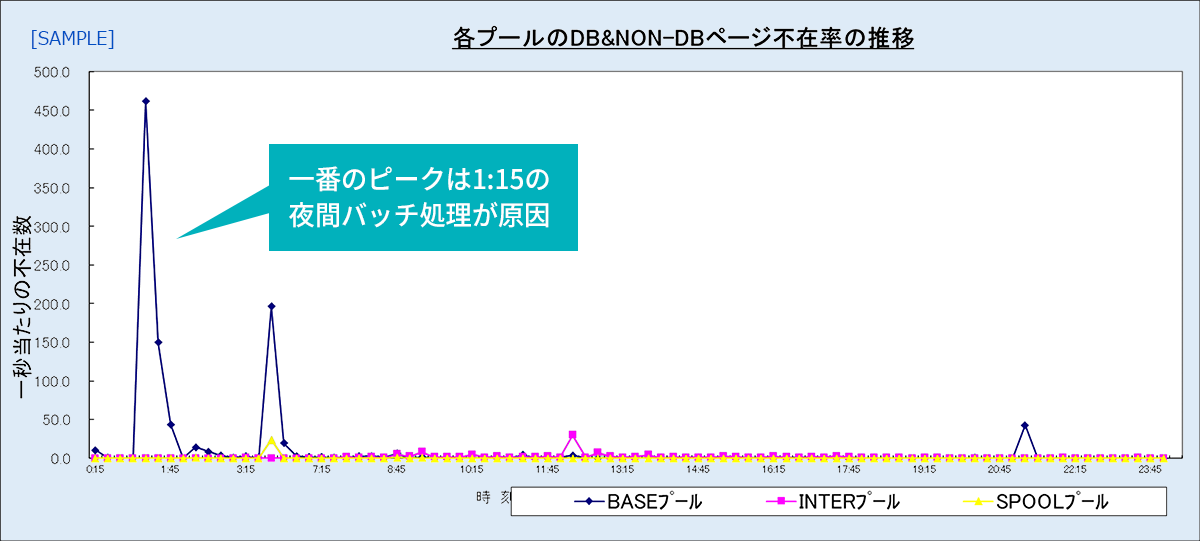Click x-axis label 0:15
The image size is (1200, 541).
click(95, 469)
